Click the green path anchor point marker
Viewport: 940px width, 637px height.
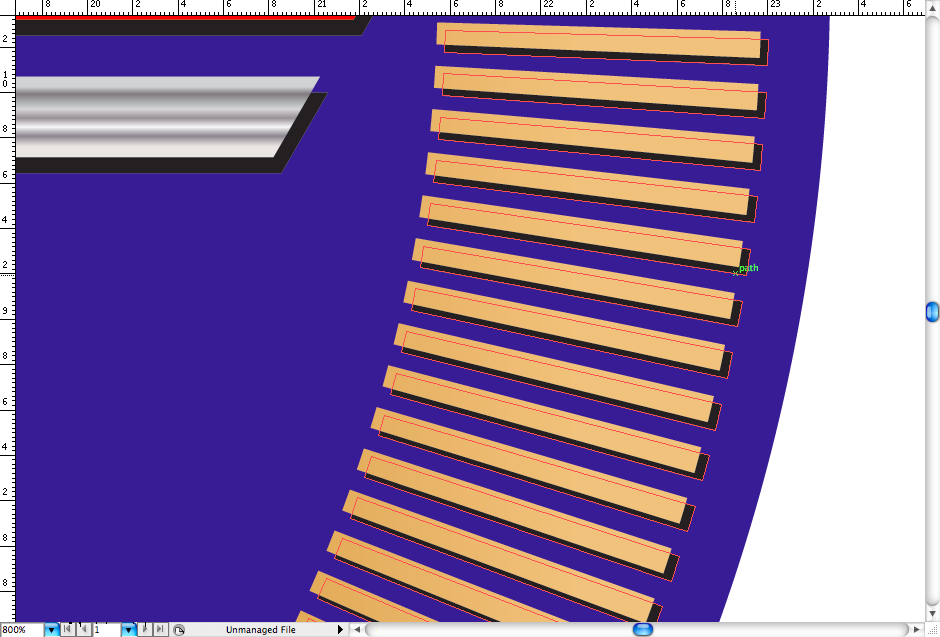pyautogui.click(x=735, y=273)
